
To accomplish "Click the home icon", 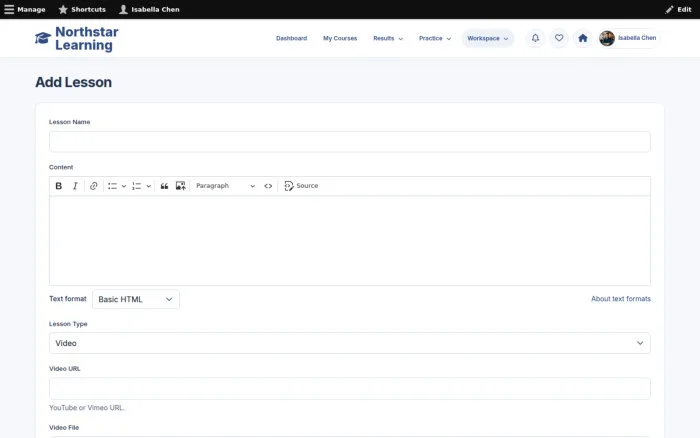I will click(583, 38).
